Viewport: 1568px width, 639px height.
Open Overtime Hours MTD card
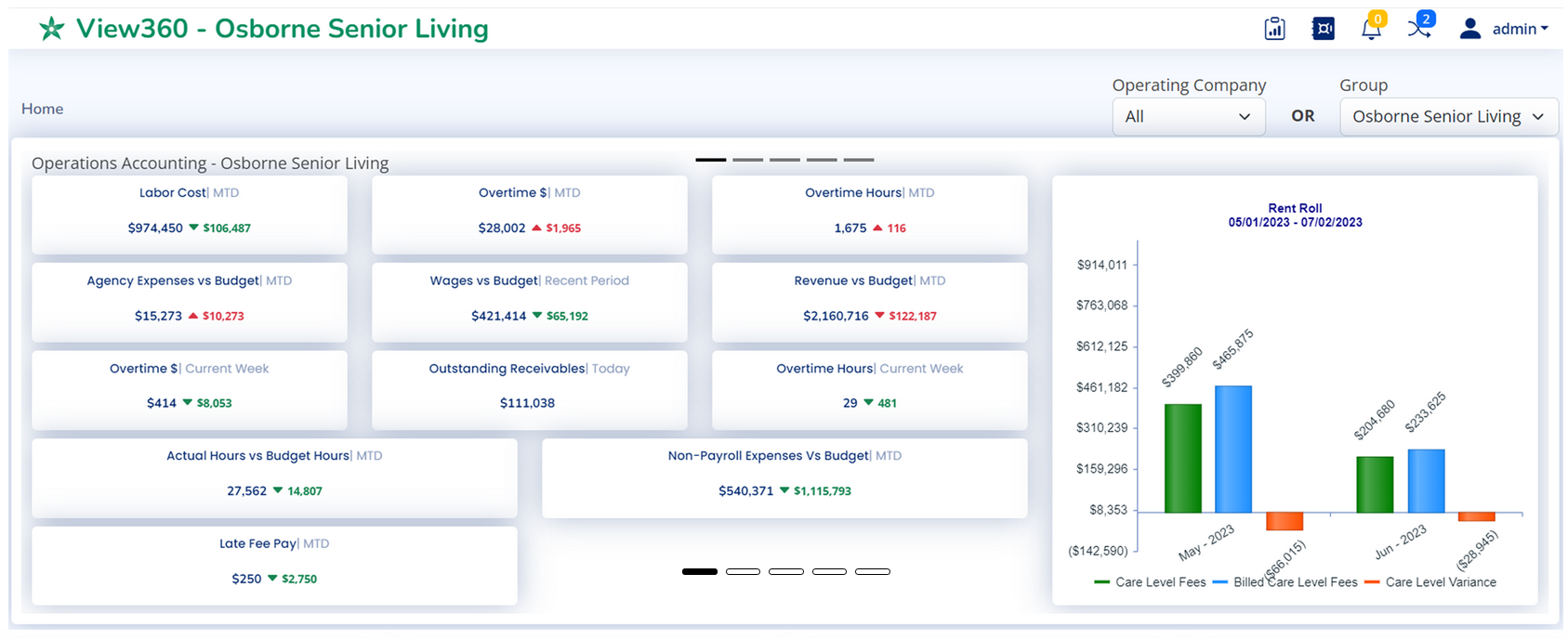870,214
